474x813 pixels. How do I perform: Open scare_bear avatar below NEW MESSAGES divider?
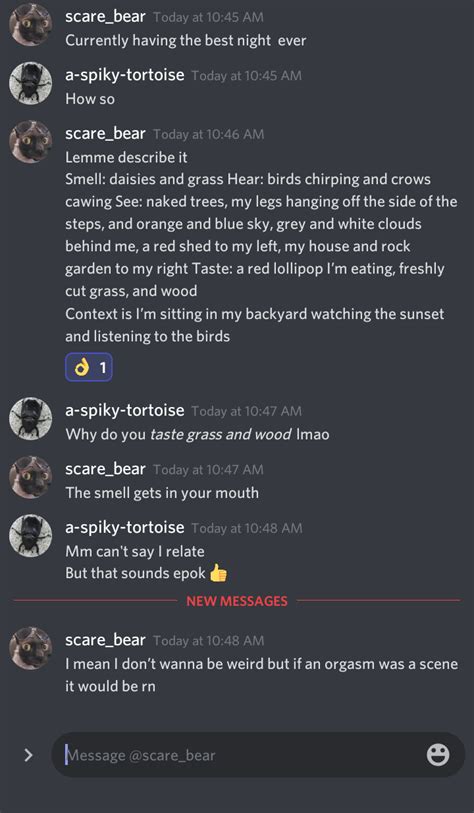[x=31, y=648]
